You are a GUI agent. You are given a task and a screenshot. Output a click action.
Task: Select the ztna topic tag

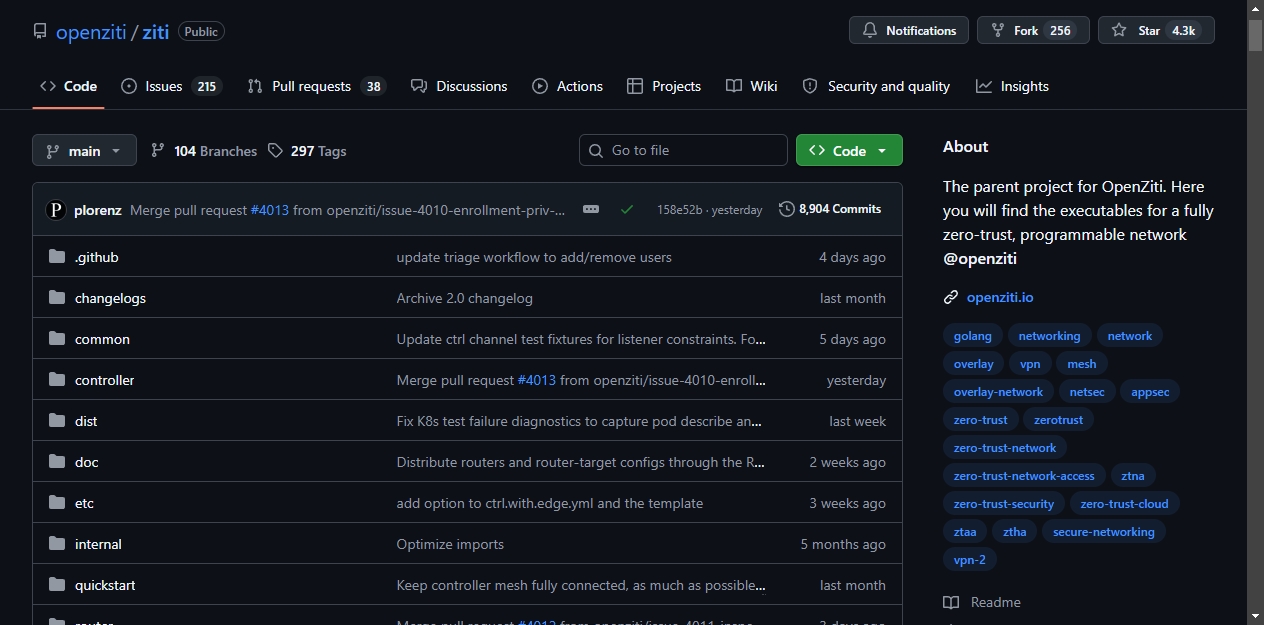coord(1133,476)
